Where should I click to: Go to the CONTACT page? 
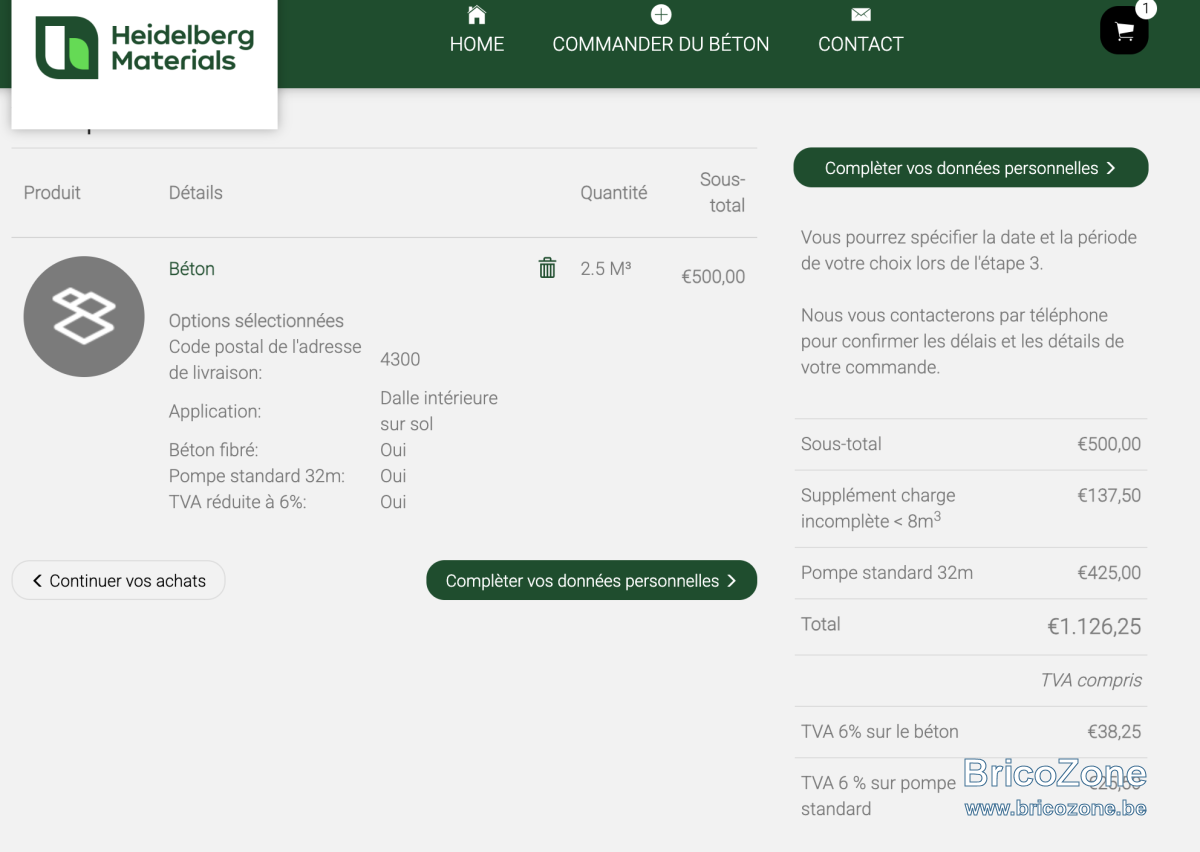860,44
